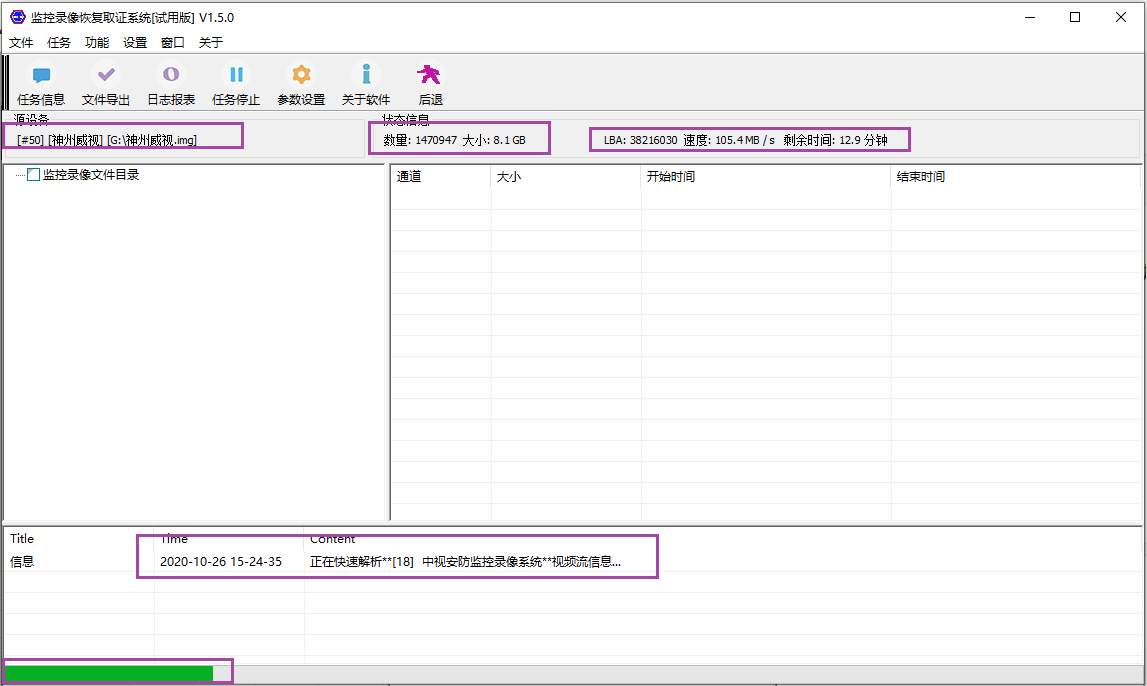
Task: Select the 监控录像文件目录 tree node
Action: coord(91,175)
